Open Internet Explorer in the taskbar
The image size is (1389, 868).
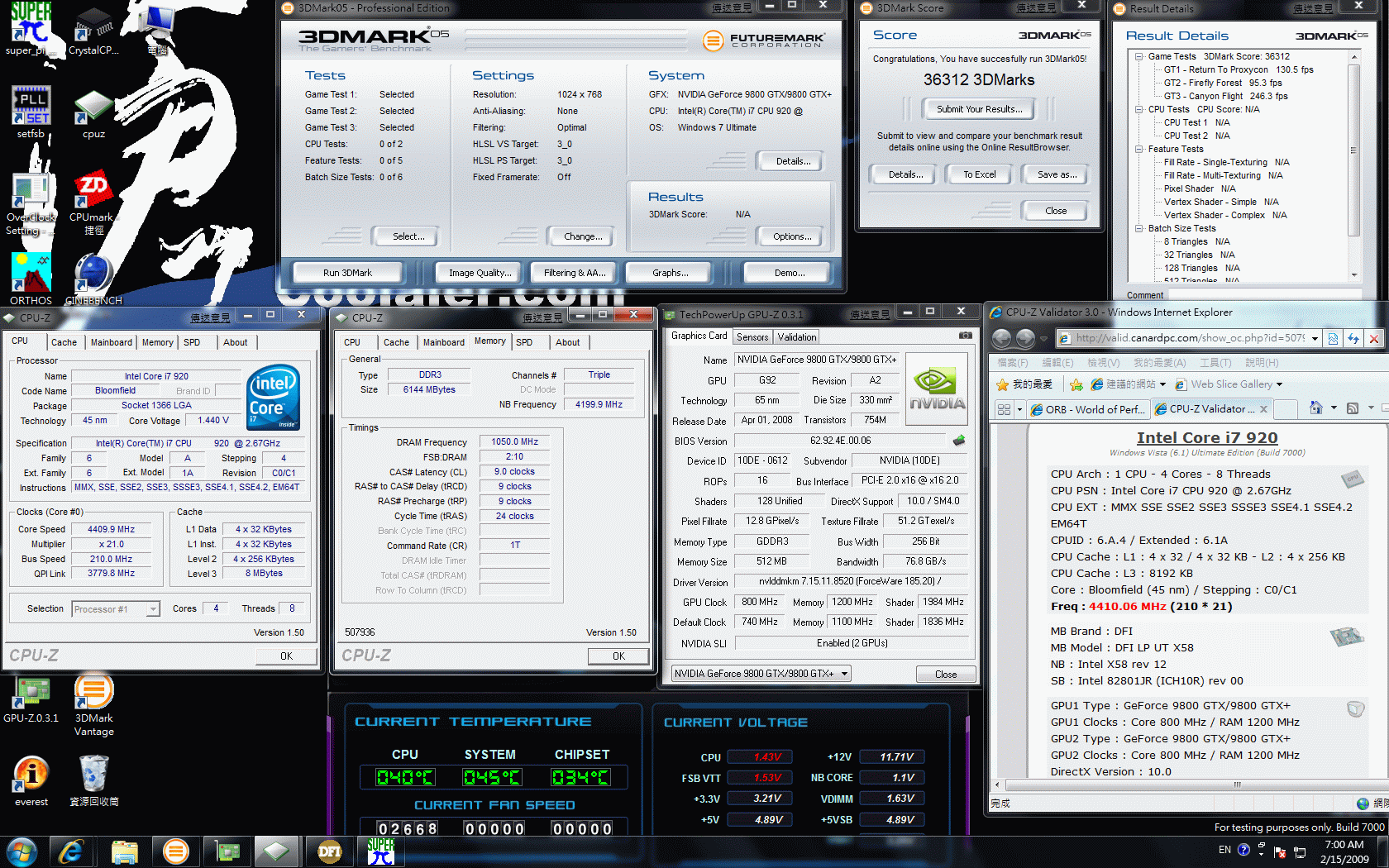click(x=71, y=851)
